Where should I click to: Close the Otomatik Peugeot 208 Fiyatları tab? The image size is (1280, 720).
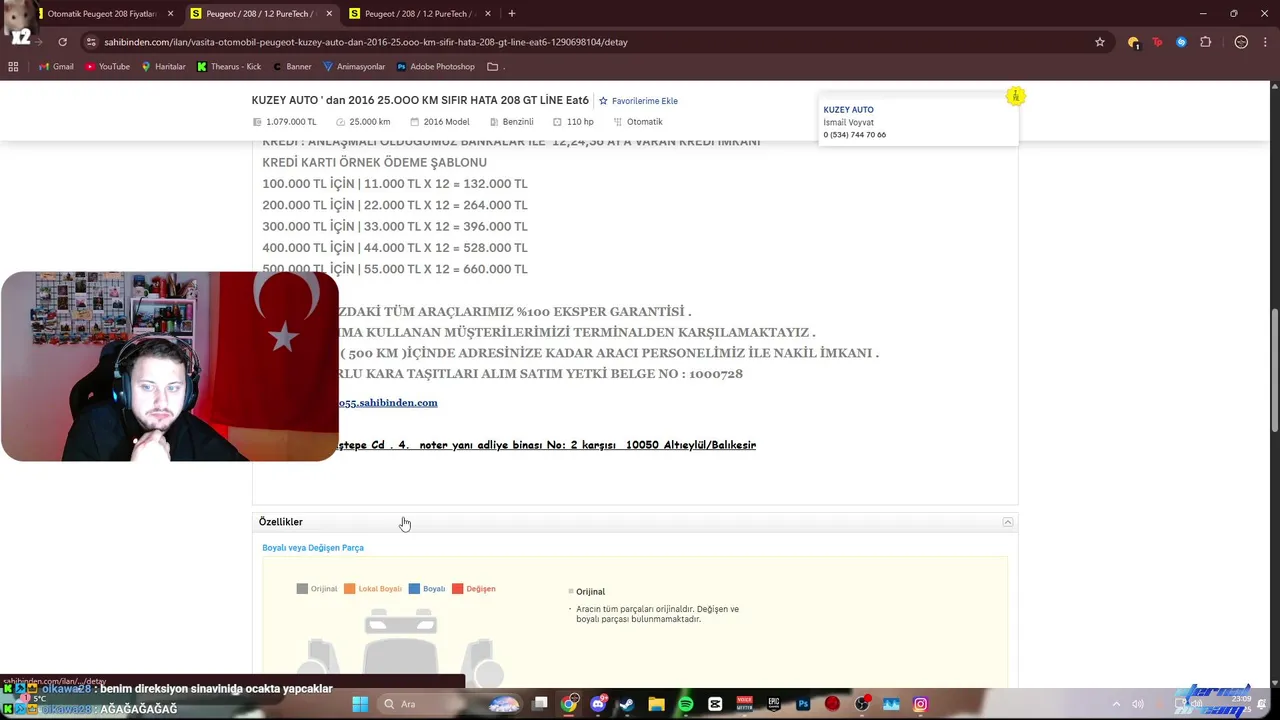170,14
